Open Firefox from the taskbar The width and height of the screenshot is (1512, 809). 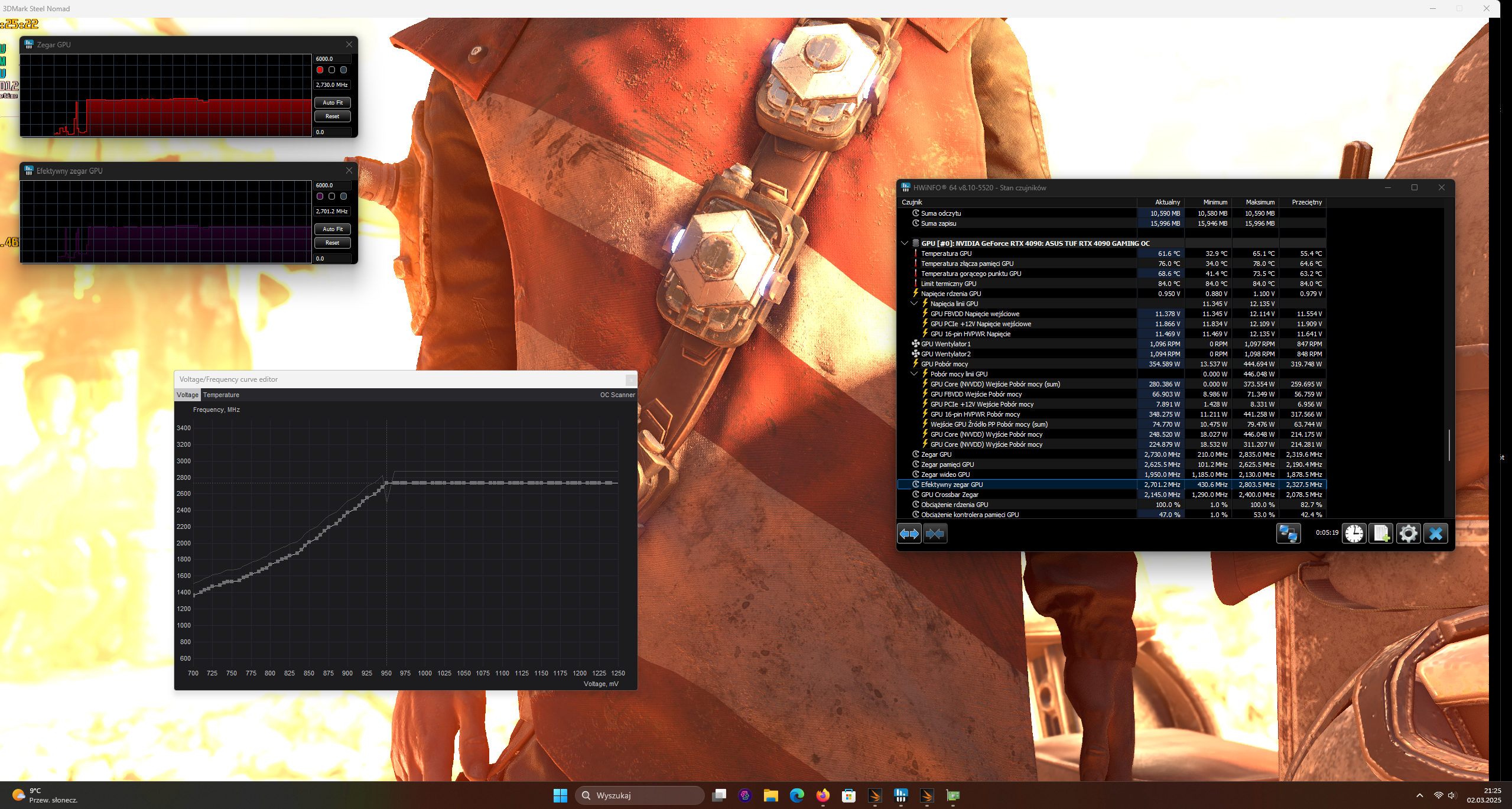click(822, 795)
